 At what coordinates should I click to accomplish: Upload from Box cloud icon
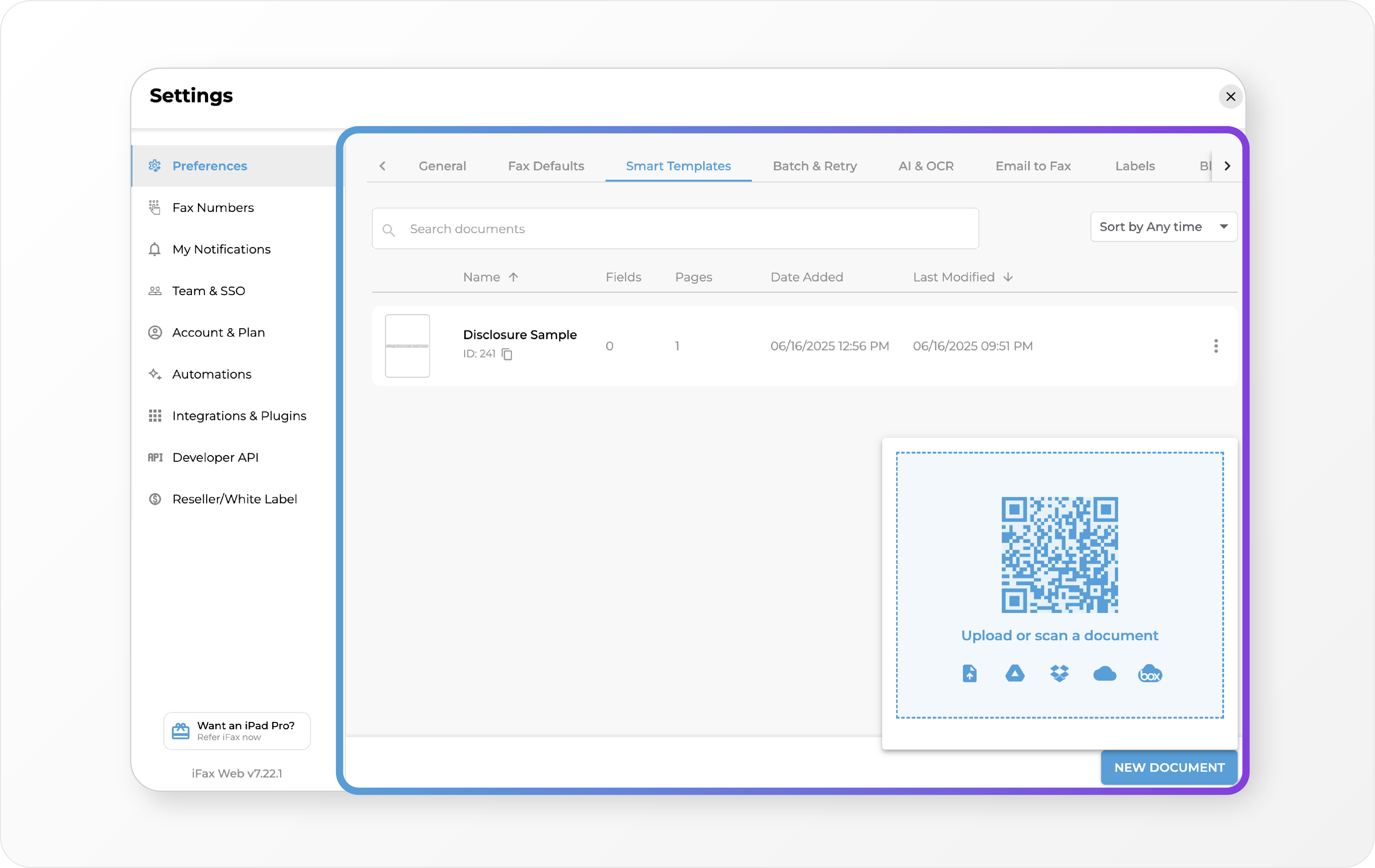point(1149,674)
